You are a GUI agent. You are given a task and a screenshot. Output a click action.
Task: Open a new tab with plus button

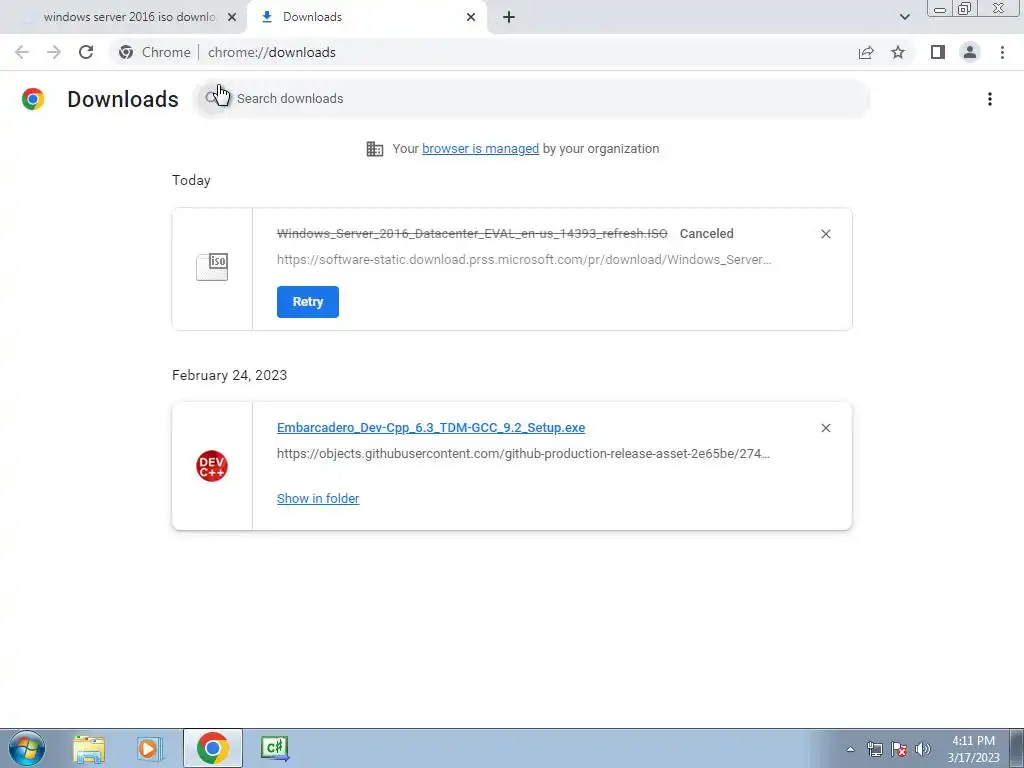(509, 17)
